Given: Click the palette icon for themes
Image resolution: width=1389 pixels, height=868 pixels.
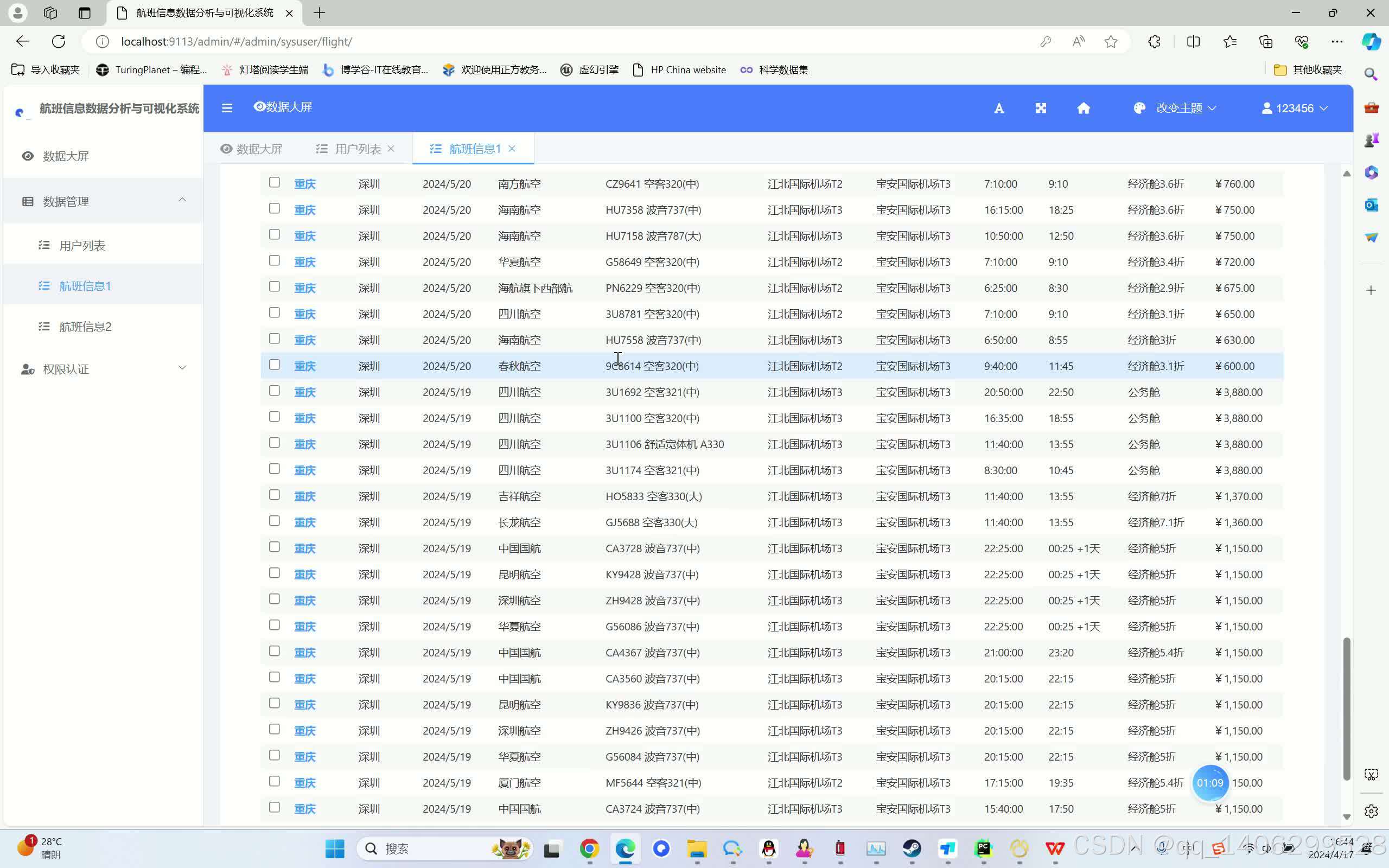Looking at the screenshot, I should coord(1139,108).
